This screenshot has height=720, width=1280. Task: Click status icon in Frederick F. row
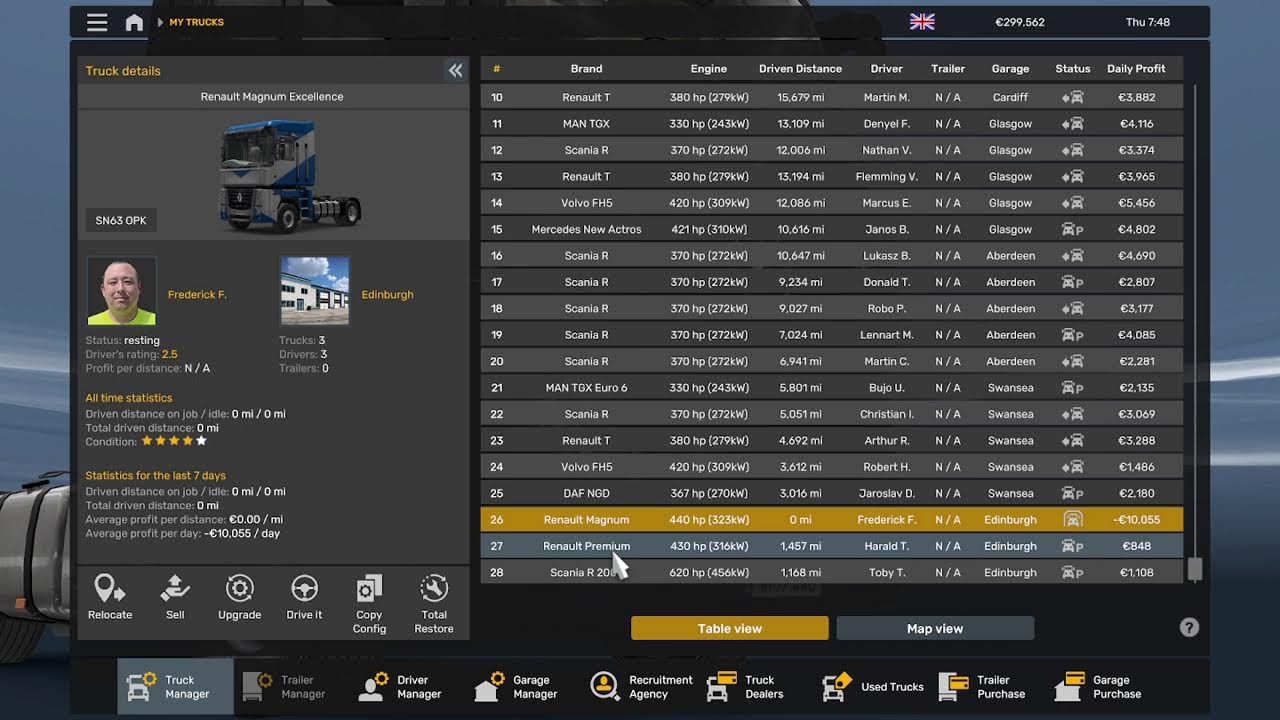1072,520
